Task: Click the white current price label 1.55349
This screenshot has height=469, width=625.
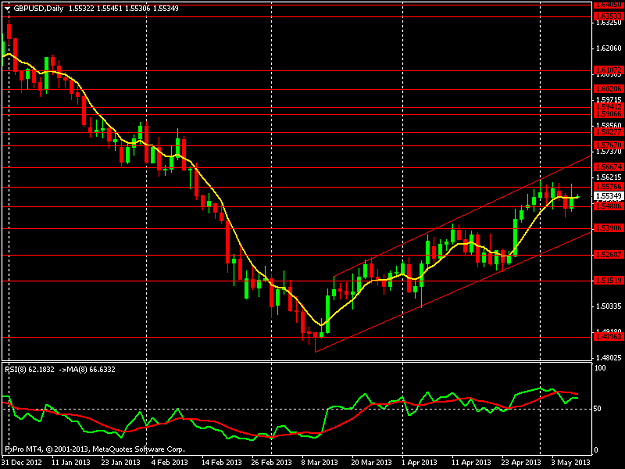Action: [x=608, y=196]
